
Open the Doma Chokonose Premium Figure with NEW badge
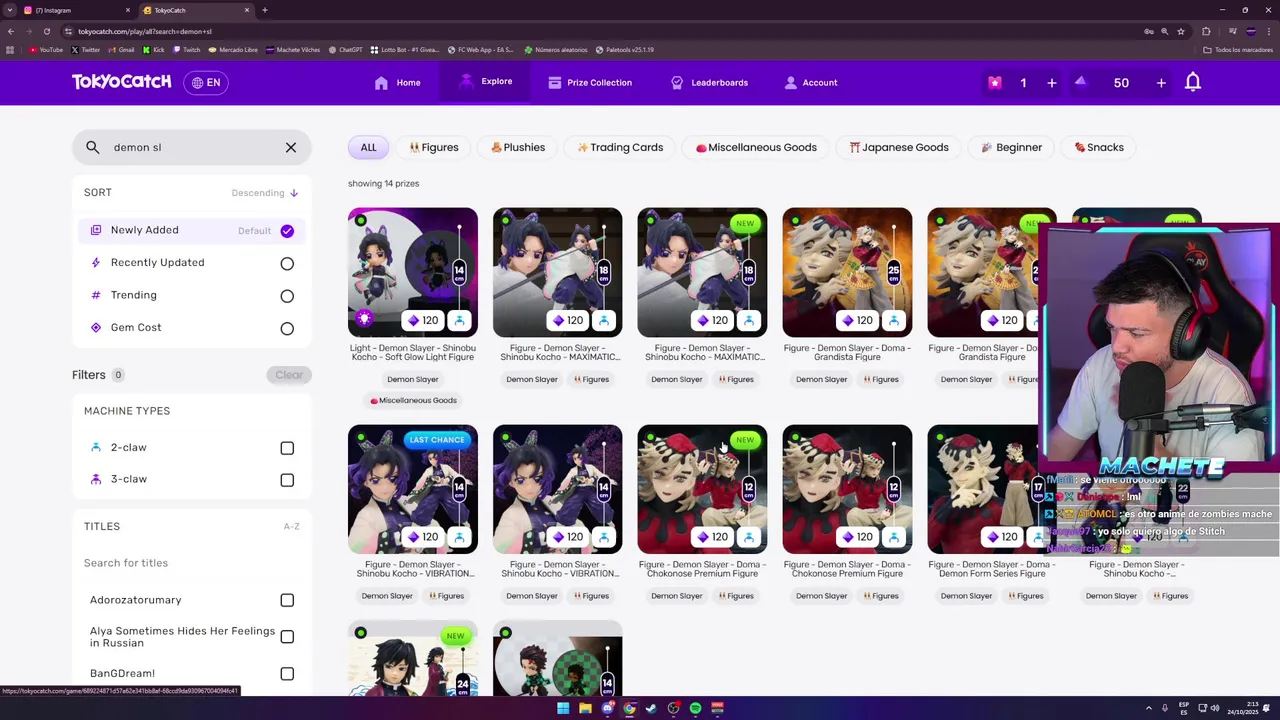pos(702,489)
